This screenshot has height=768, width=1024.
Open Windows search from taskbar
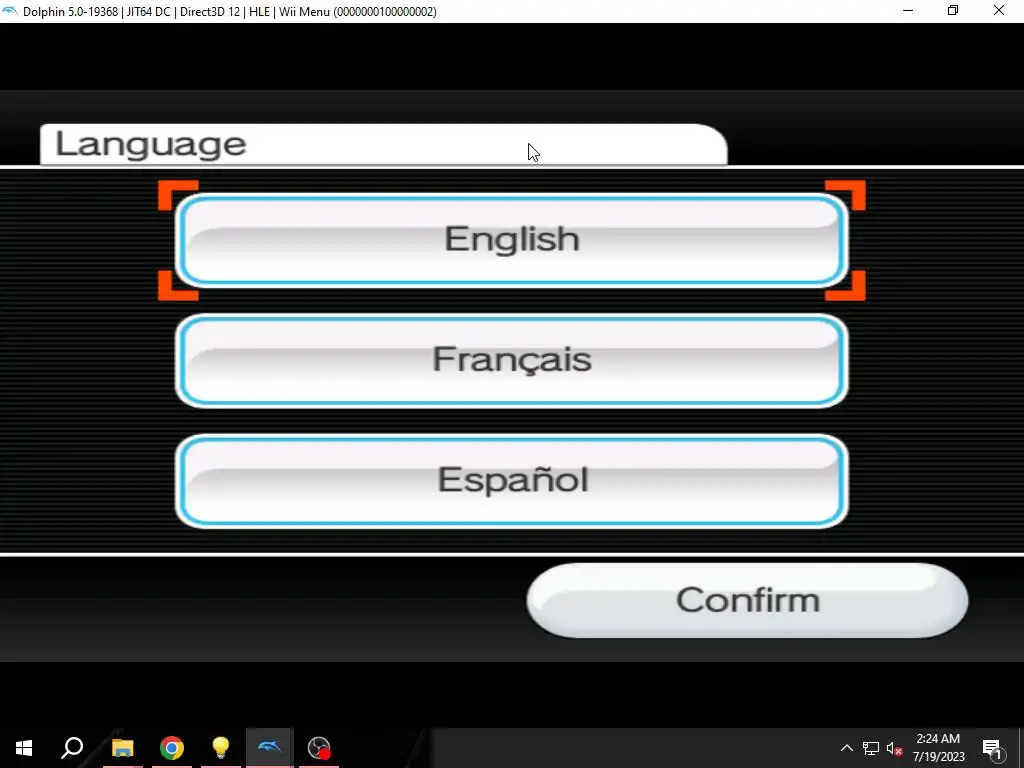tap(72, 748)
